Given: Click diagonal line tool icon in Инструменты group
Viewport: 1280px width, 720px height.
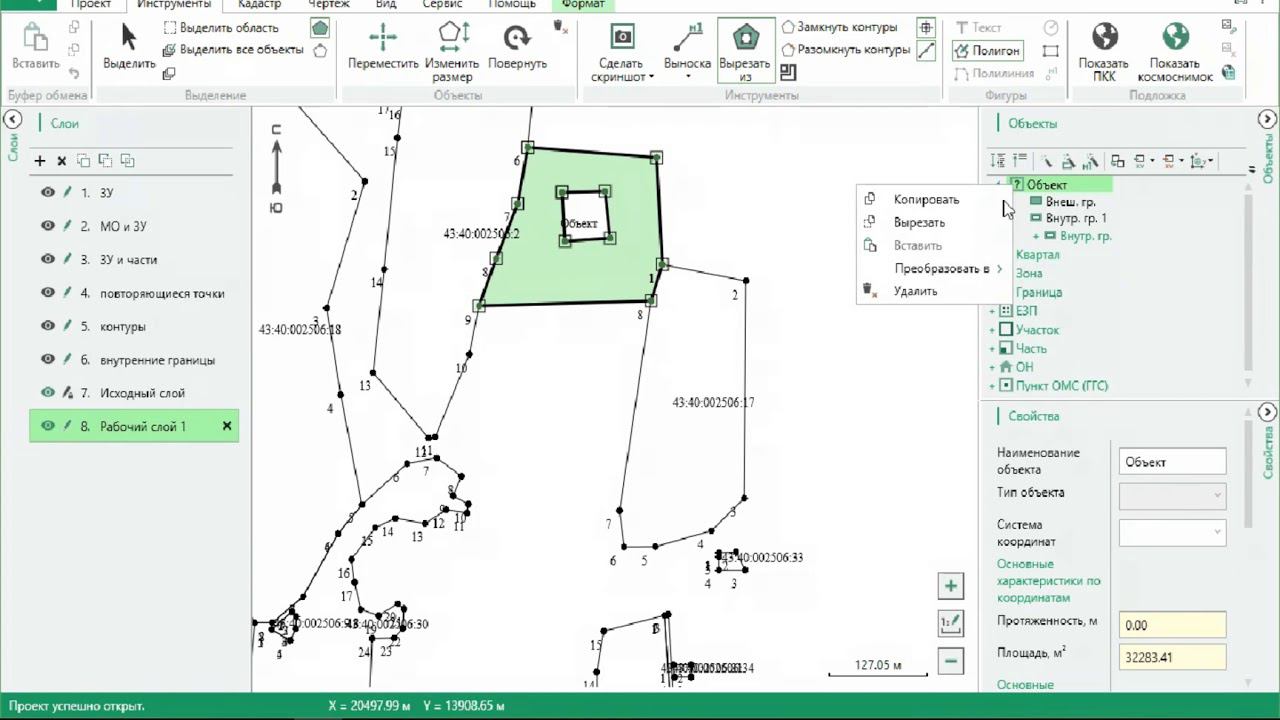Looking at the screenshot, I should point(926,50).
